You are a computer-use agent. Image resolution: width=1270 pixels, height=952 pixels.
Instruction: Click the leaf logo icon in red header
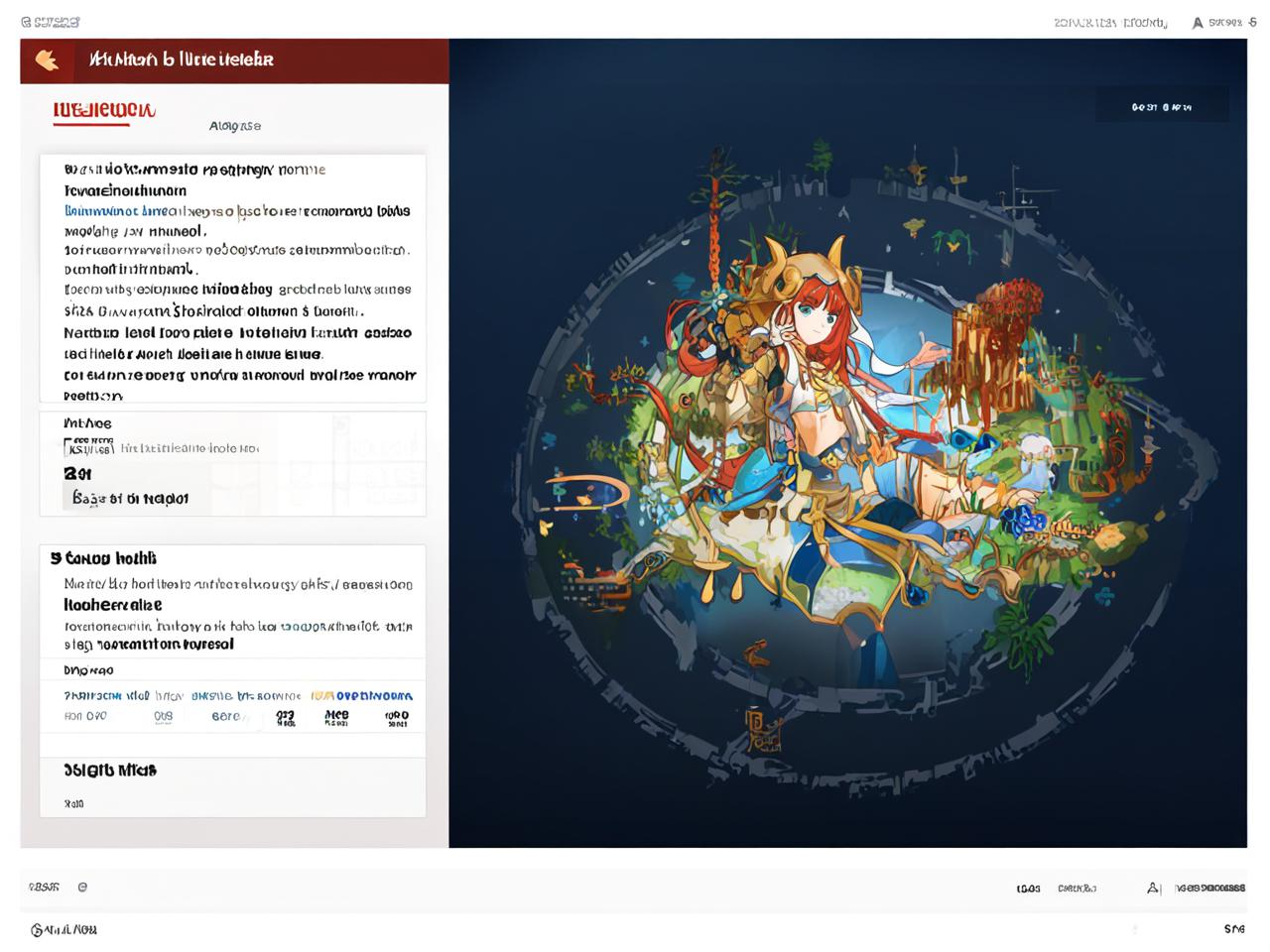47,60
